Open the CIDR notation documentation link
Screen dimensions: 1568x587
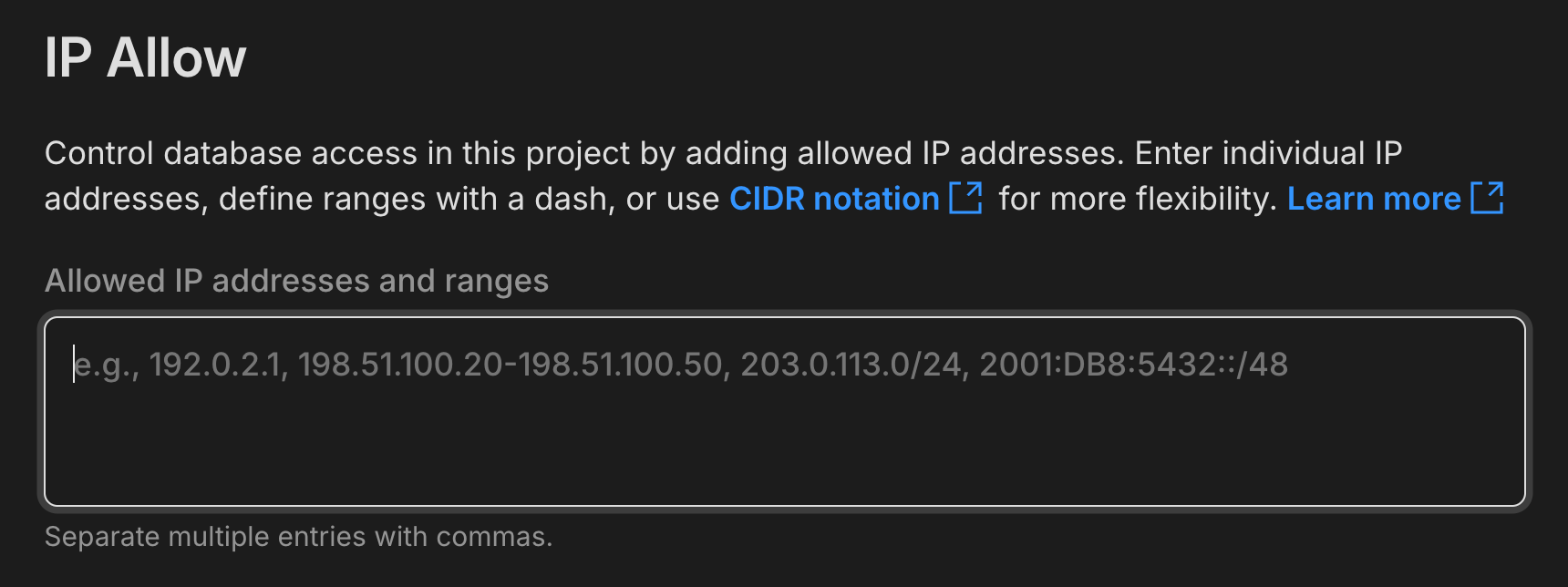tap(833, 199)
